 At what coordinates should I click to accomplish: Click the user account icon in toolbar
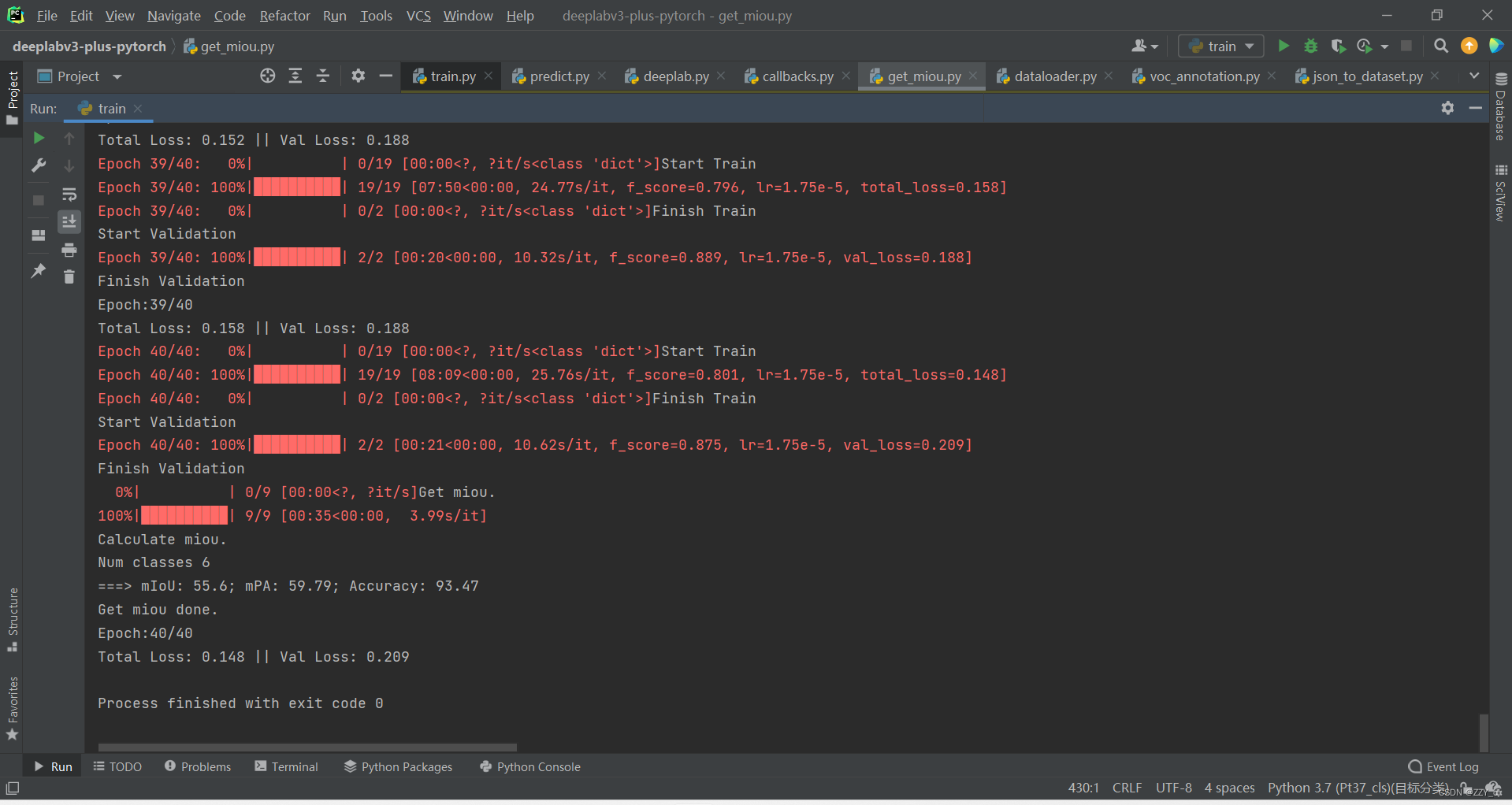coord(1145,46)
